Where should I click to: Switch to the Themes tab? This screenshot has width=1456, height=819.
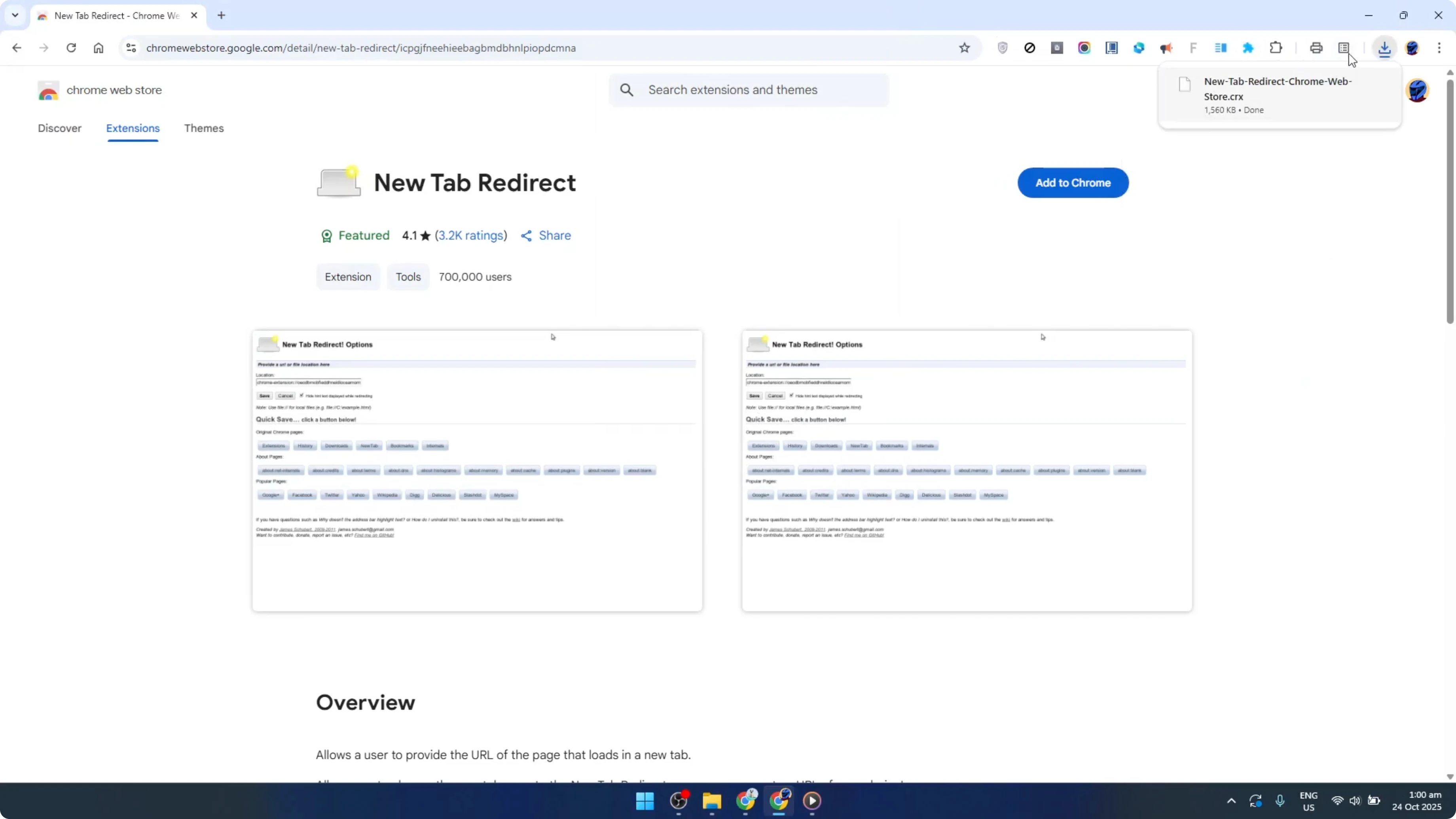point(204,129)
